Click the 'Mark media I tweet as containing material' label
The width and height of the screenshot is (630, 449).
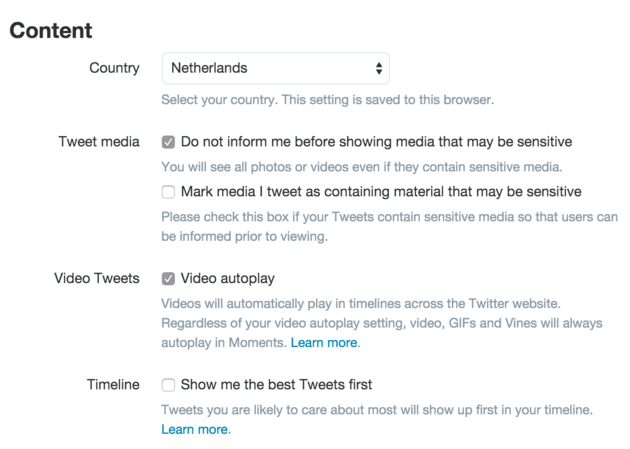(x=381, y=192)
